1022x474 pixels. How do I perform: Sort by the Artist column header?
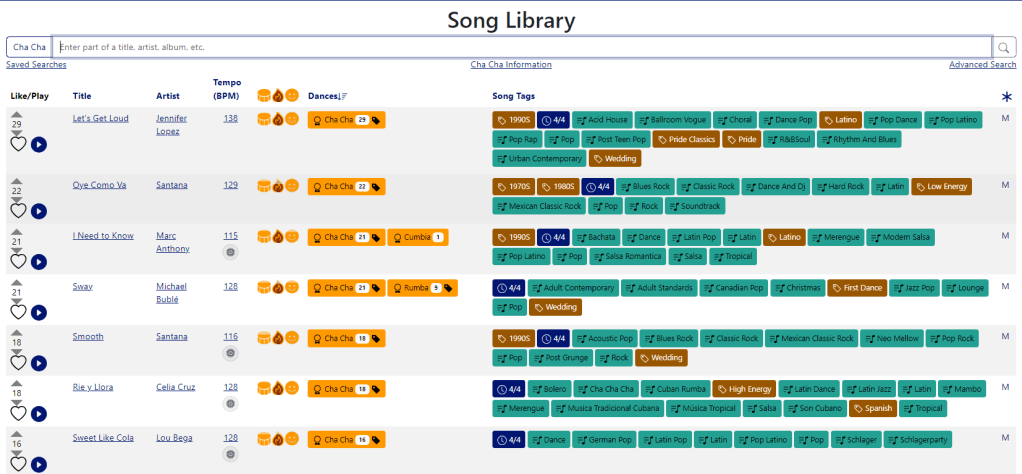(168, 96)
